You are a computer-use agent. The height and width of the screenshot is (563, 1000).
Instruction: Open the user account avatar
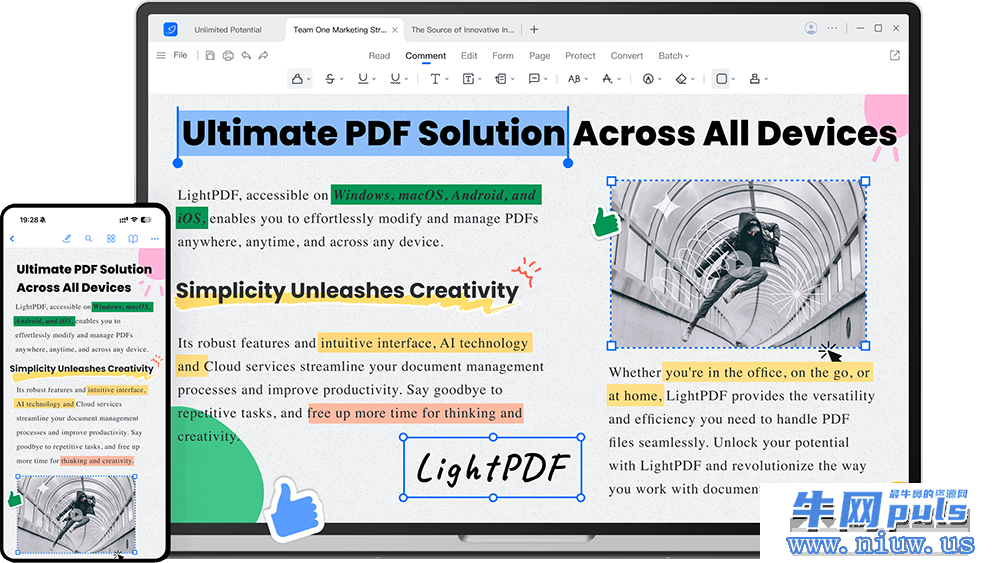(811, 28)
